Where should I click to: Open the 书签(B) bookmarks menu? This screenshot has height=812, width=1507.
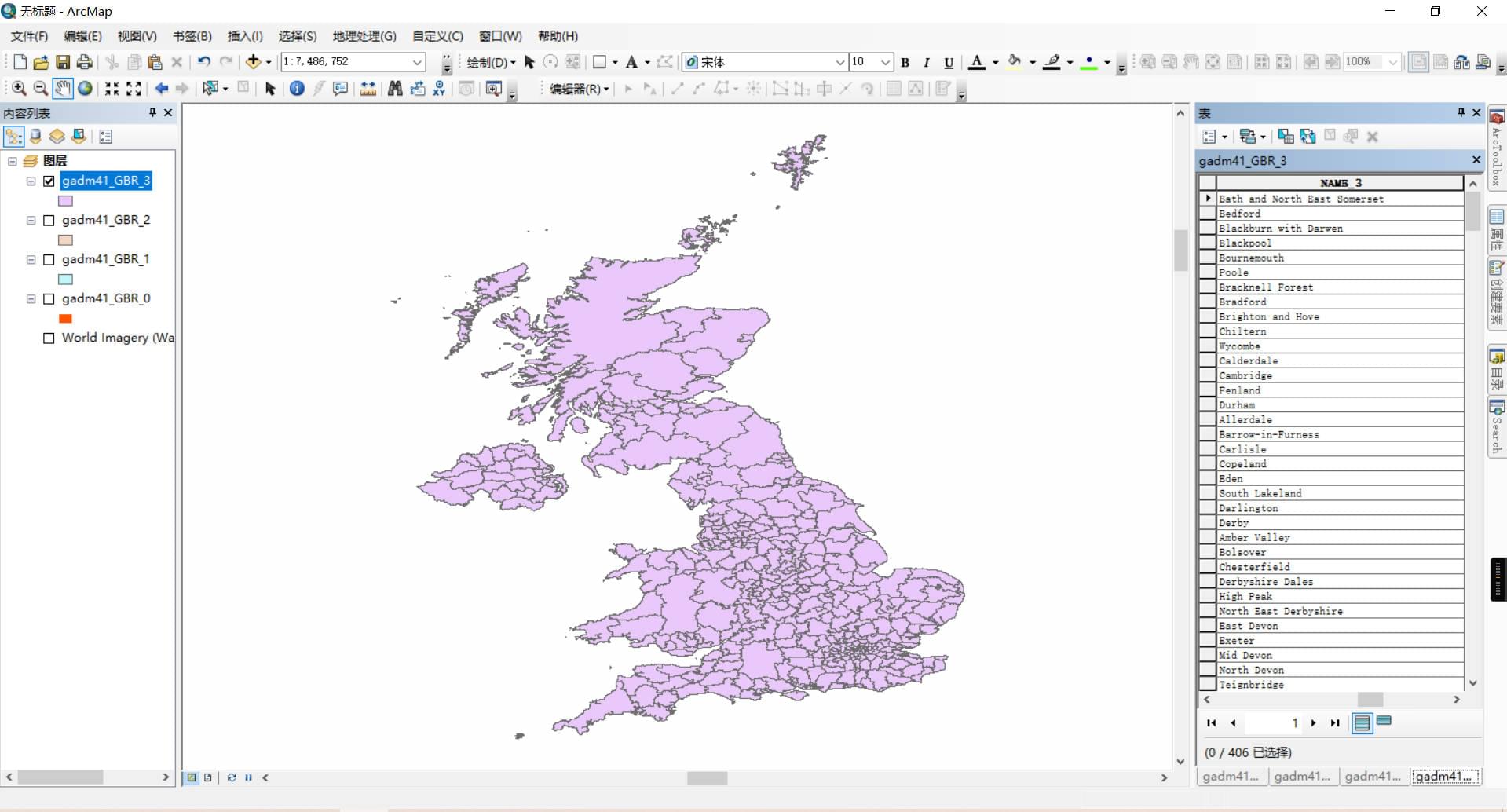192,36
